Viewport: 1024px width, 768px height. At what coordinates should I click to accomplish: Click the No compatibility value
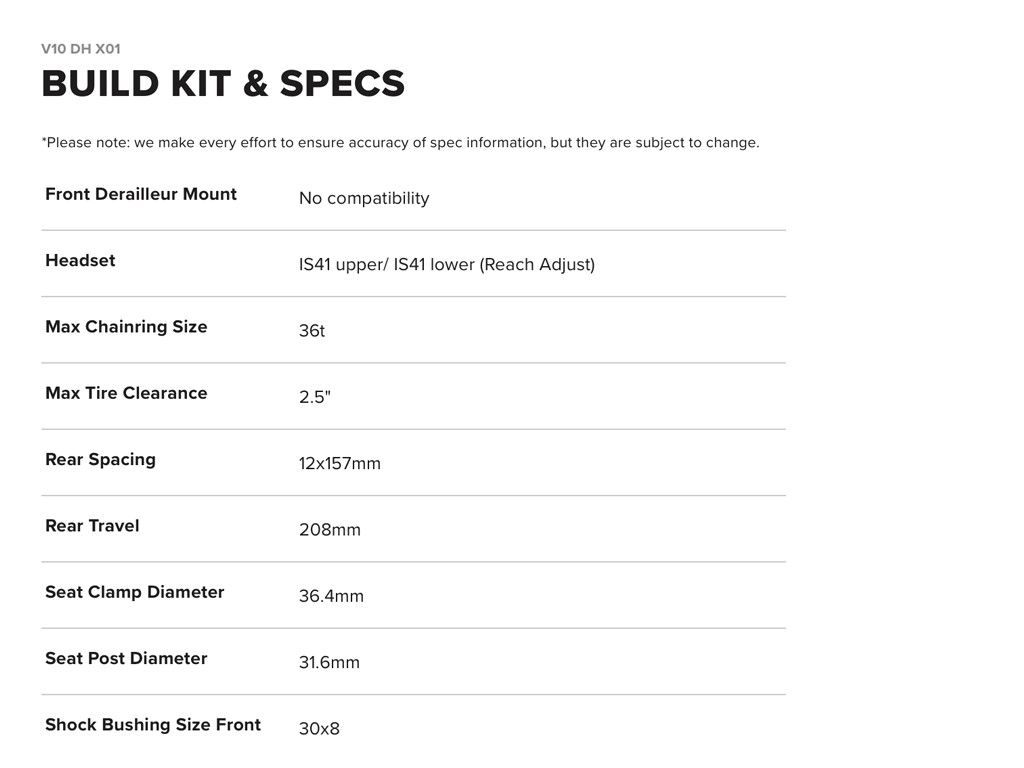pos(364,198)
